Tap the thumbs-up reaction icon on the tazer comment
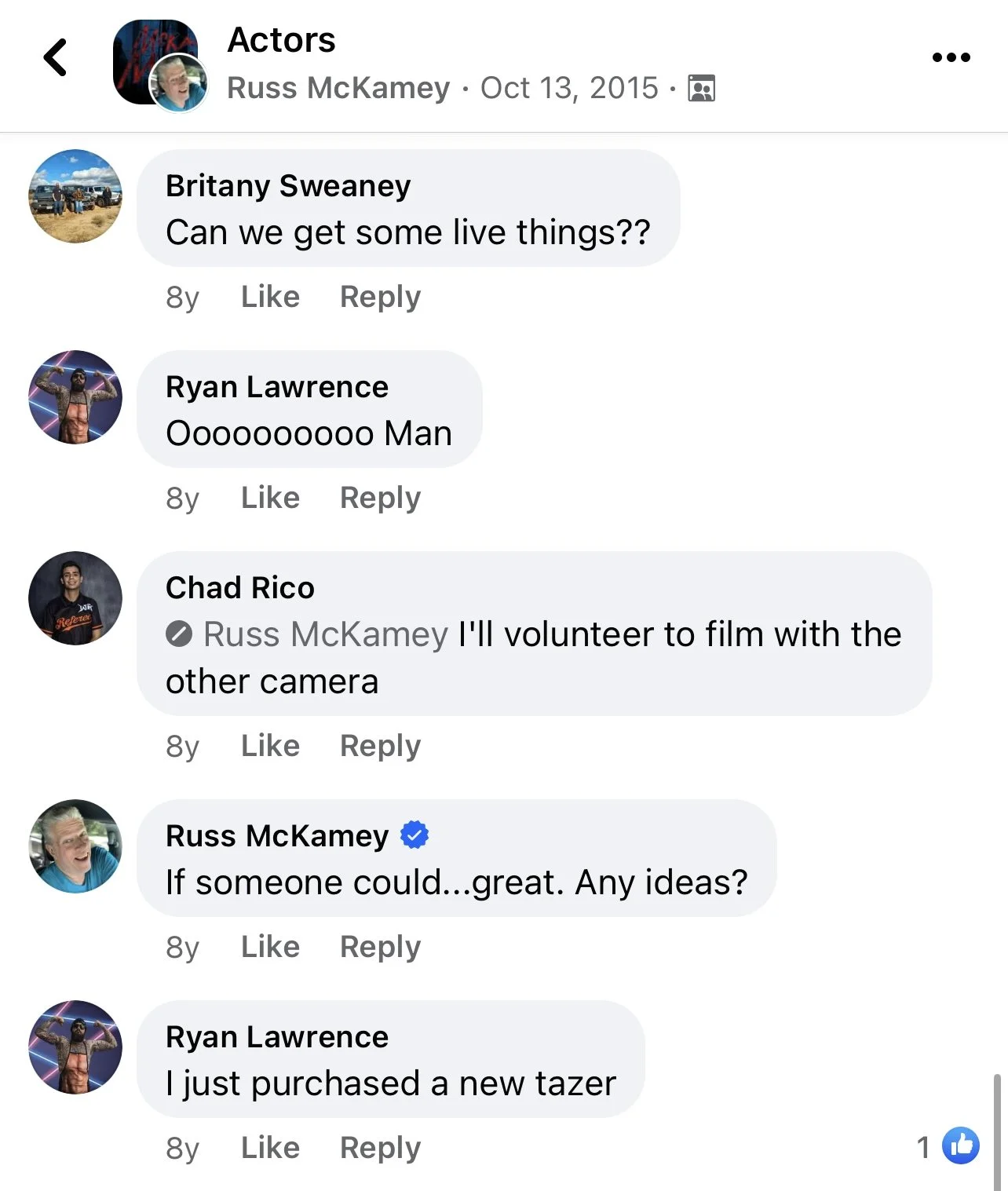 pyautogui.click(x=961, y=1146)
